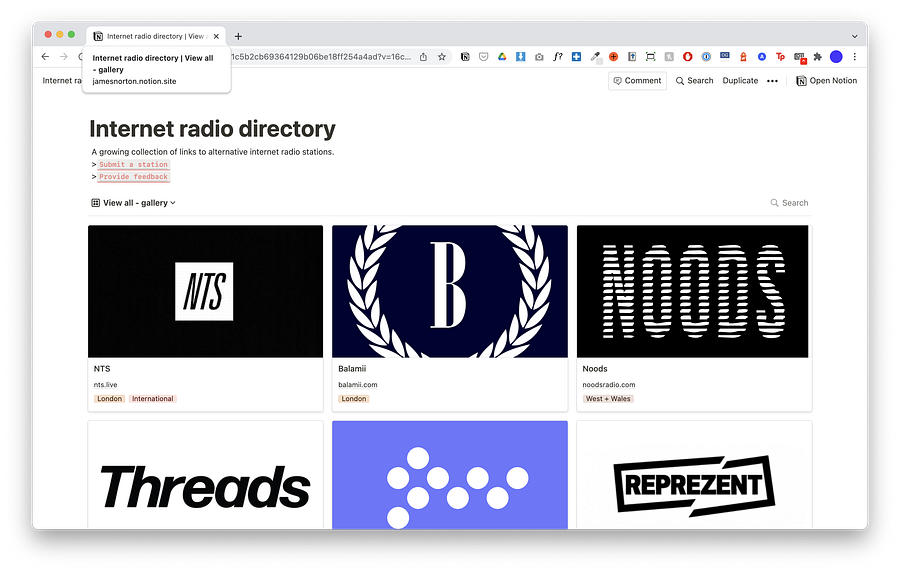Open the Reprezent station card
The height and width of the screenshot is (572, 900).
point(695,475)
